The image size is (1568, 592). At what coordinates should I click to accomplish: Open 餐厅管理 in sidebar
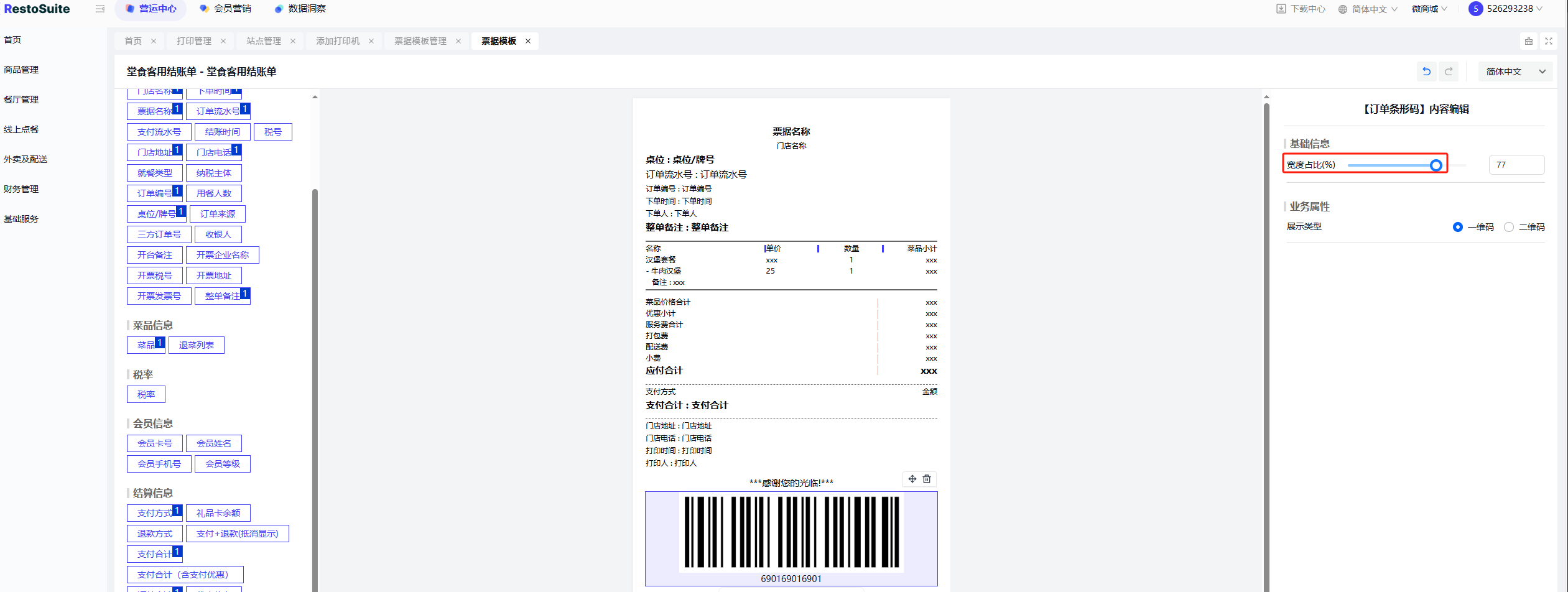21,99
